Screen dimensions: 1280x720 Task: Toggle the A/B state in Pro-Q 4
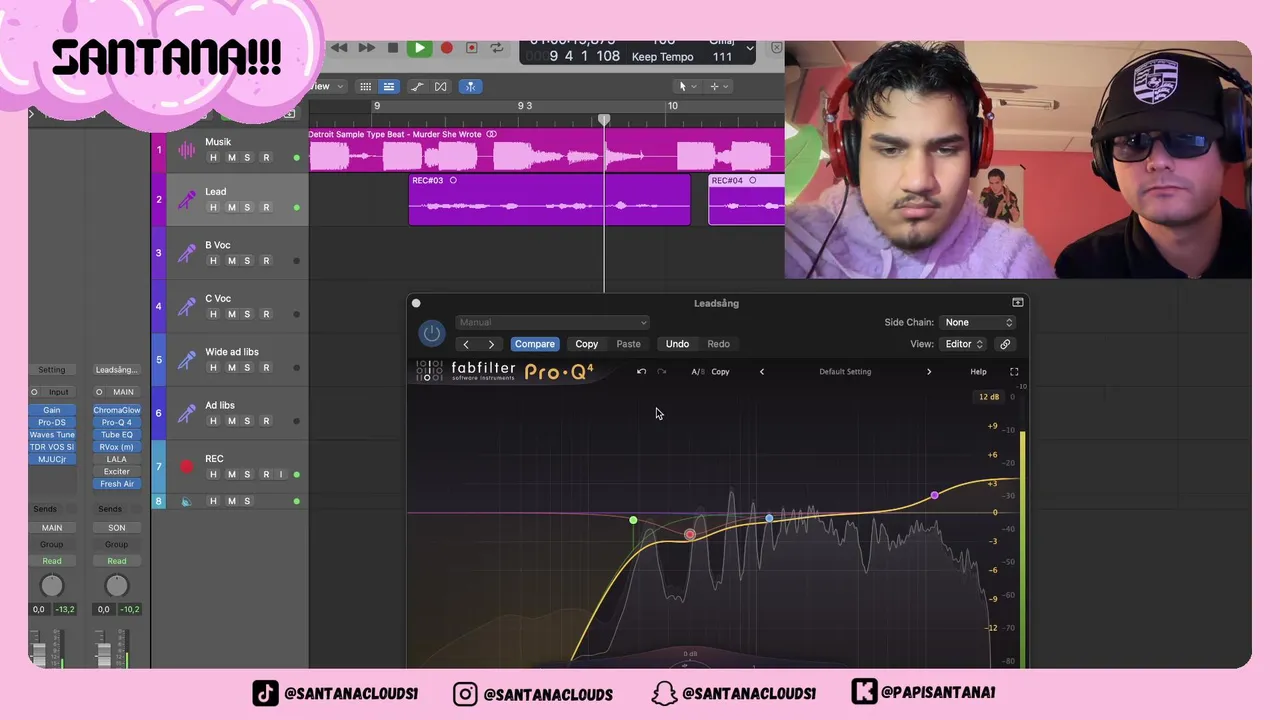698,372
